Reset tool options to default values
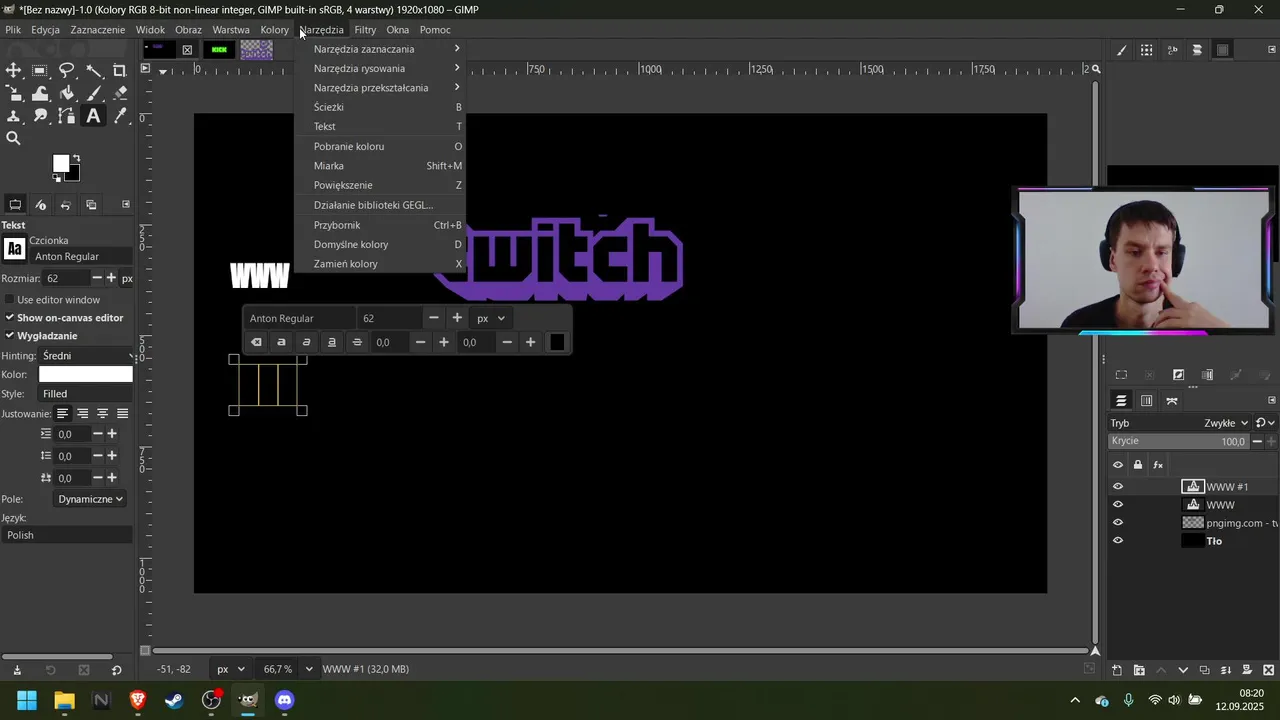1280x720 pixels. point(116,670)
